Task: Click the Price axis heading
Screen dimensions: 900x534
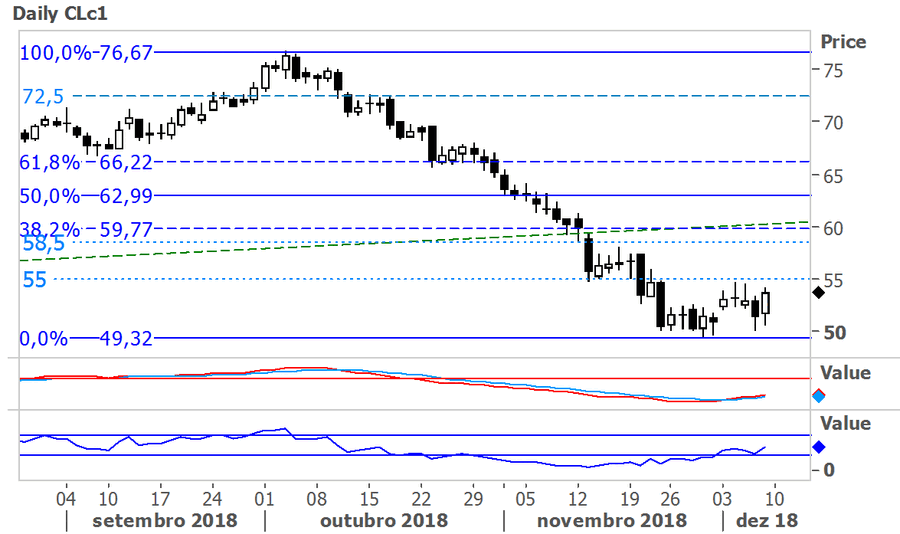Action: click(843, 42)
